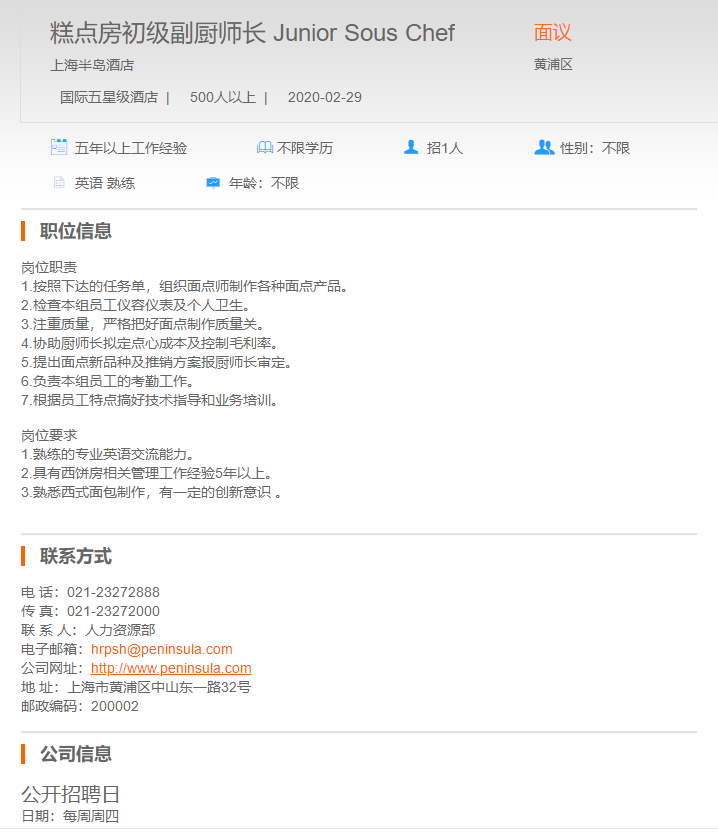Click the 500人以上 company size label

(224, 97)
